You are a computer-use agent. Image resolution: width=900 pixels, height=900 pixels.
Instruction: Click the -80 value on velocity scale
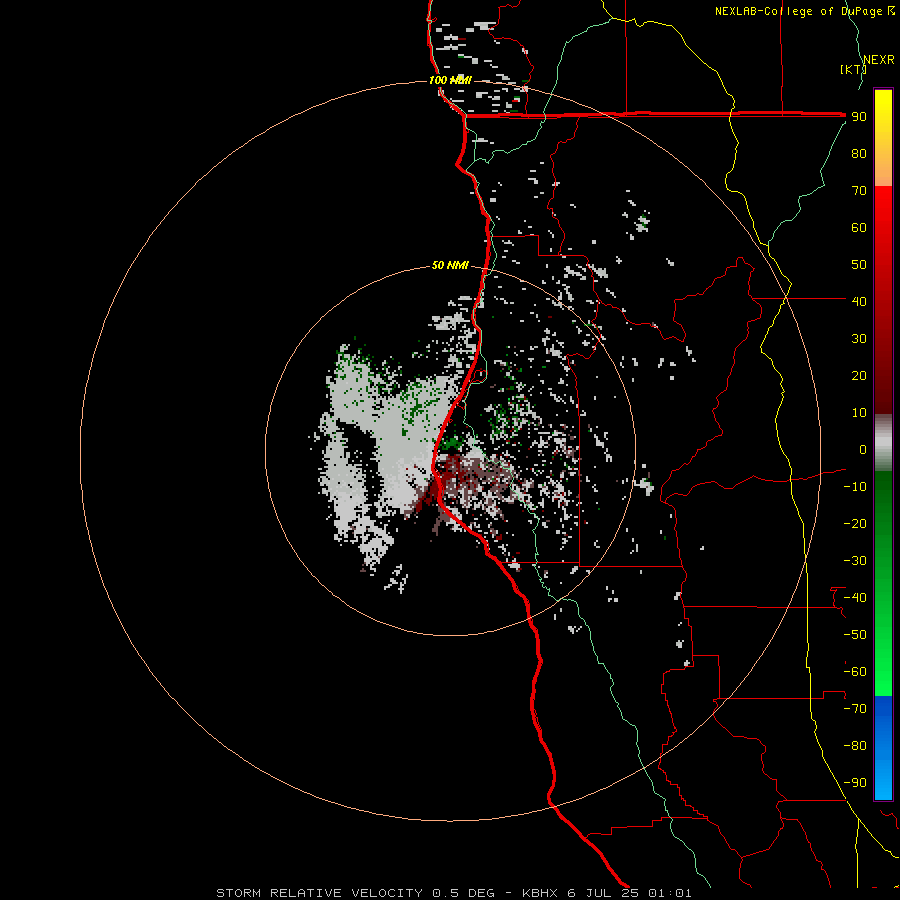855,746
